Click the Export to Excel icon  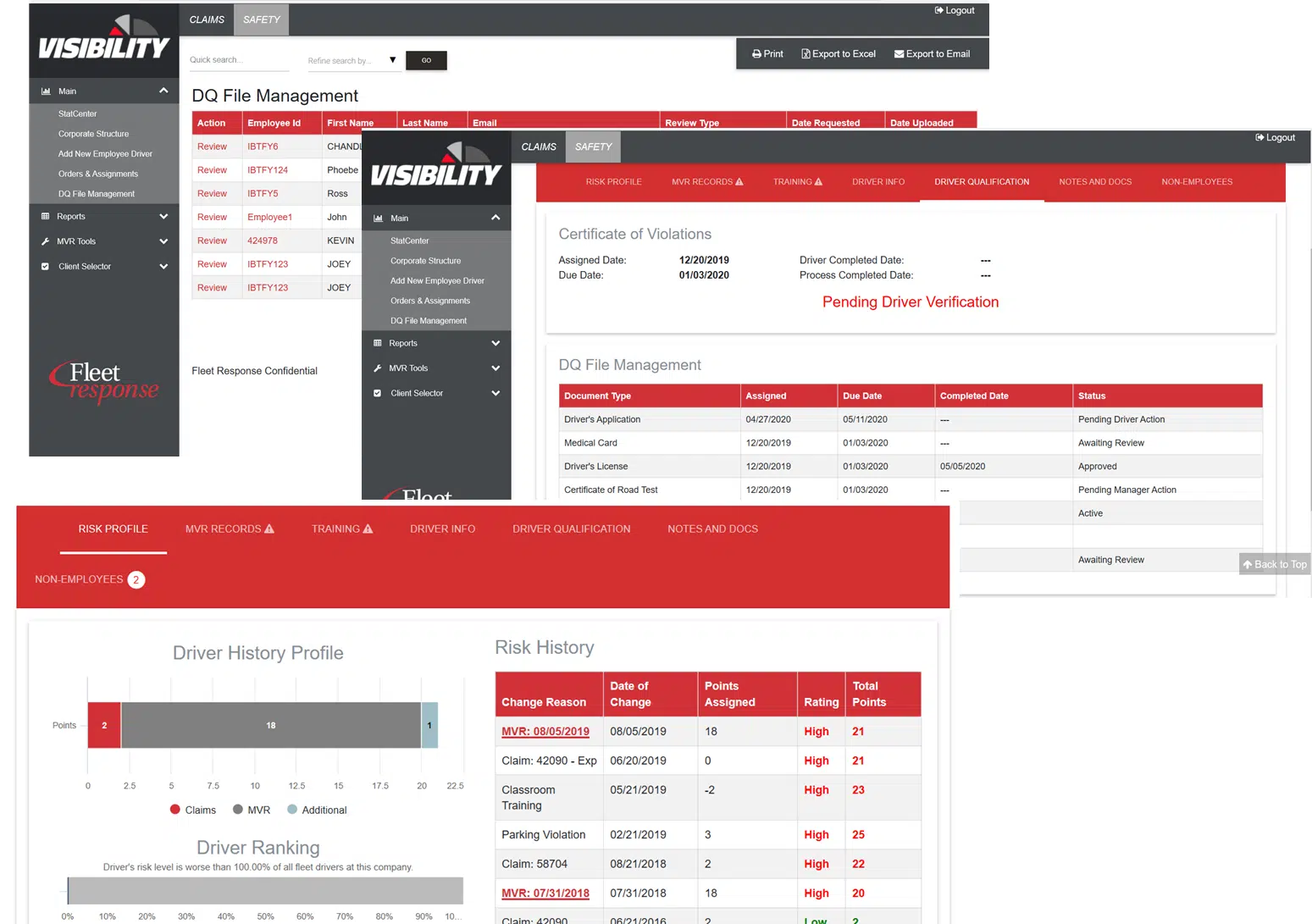(805, 54)
